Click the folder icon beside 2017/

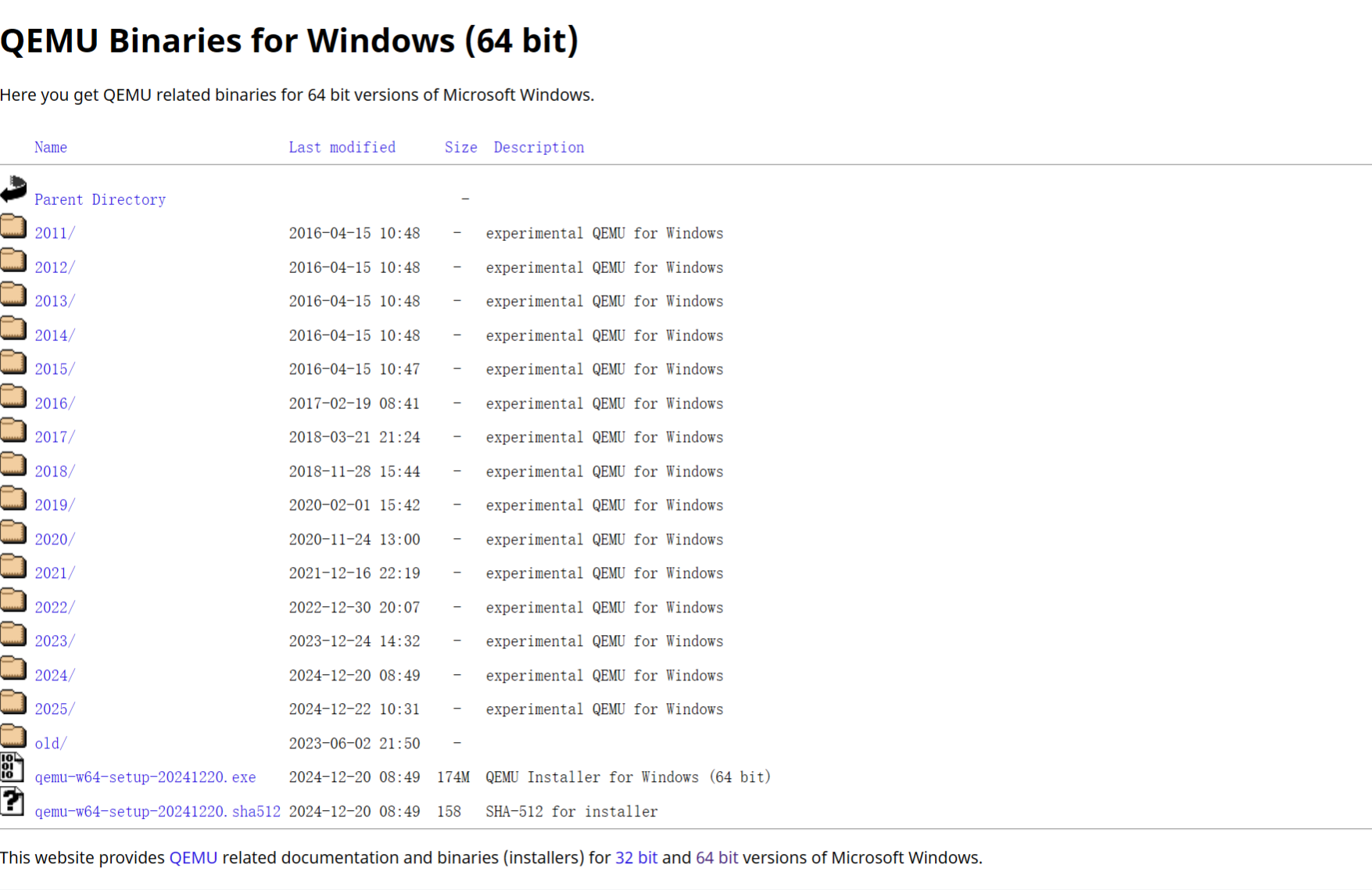(x=13, y=430)
